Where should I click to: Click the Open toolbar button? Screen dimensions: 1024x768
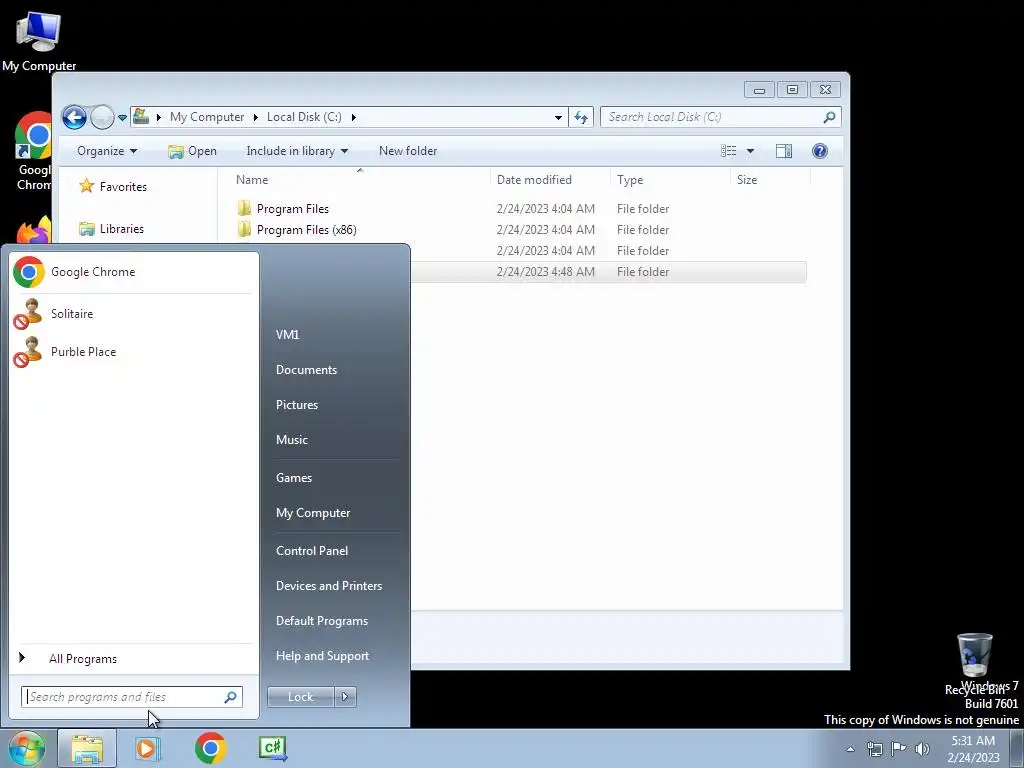[192, 151]
